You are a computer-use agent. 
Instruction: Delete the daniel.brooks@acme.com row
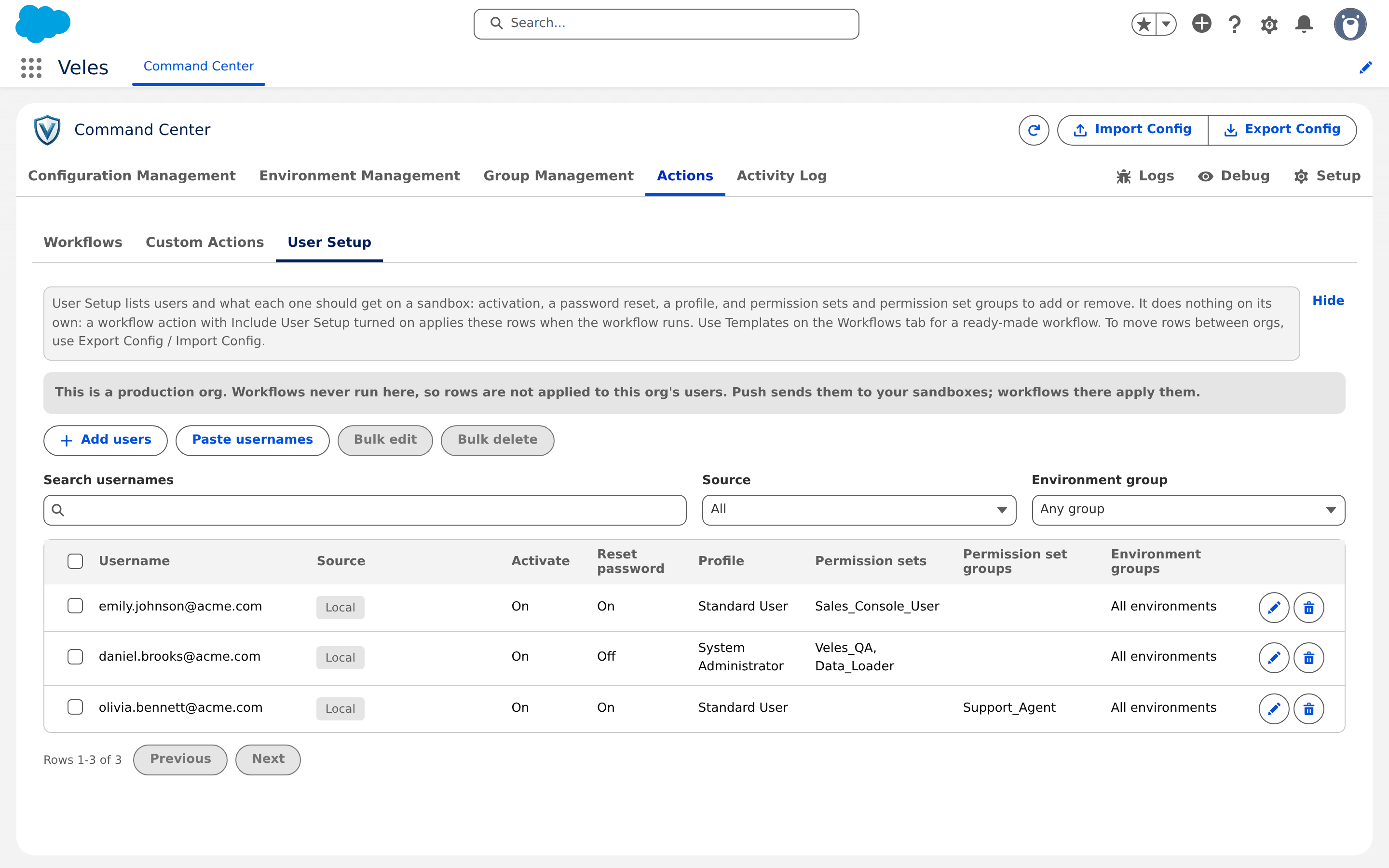click(x=1308, y=658)
